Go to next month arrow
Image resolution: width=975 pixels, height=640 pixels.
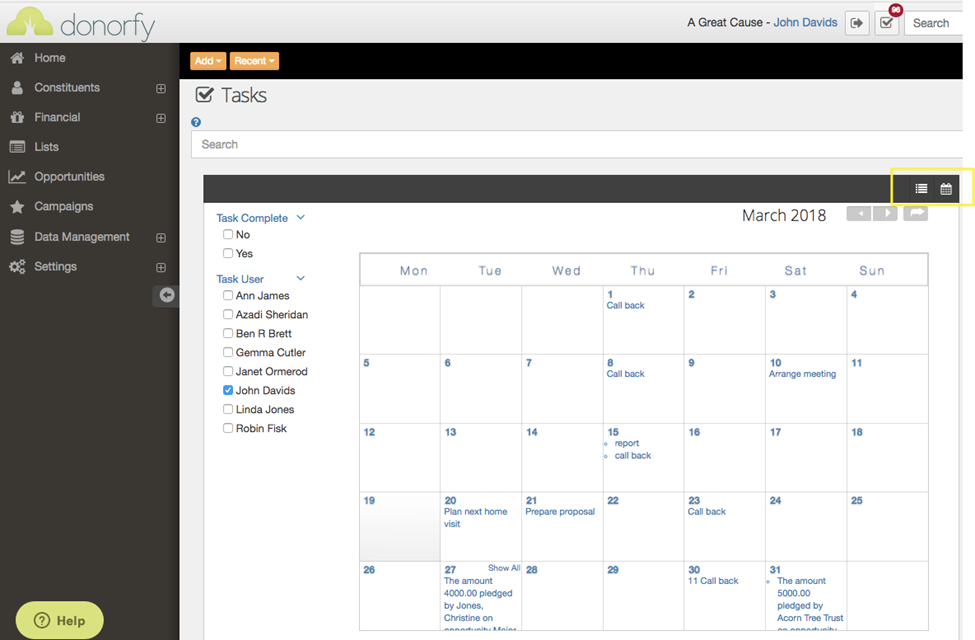click(x=885, y=214)
